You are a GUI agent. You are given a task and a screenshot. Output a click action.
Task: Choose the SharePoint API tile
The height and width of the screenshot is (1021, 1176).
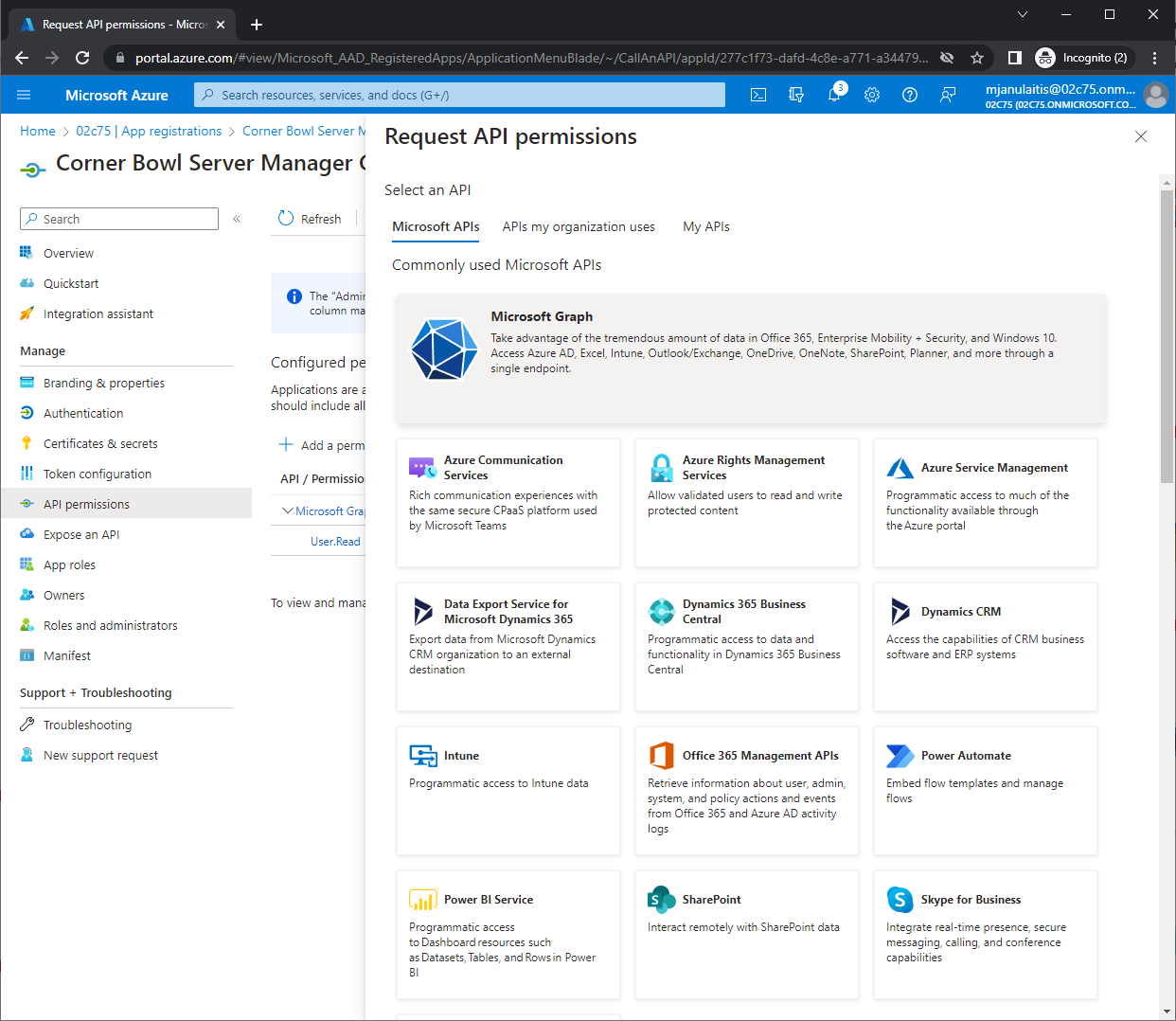click(x=746, y=934)
